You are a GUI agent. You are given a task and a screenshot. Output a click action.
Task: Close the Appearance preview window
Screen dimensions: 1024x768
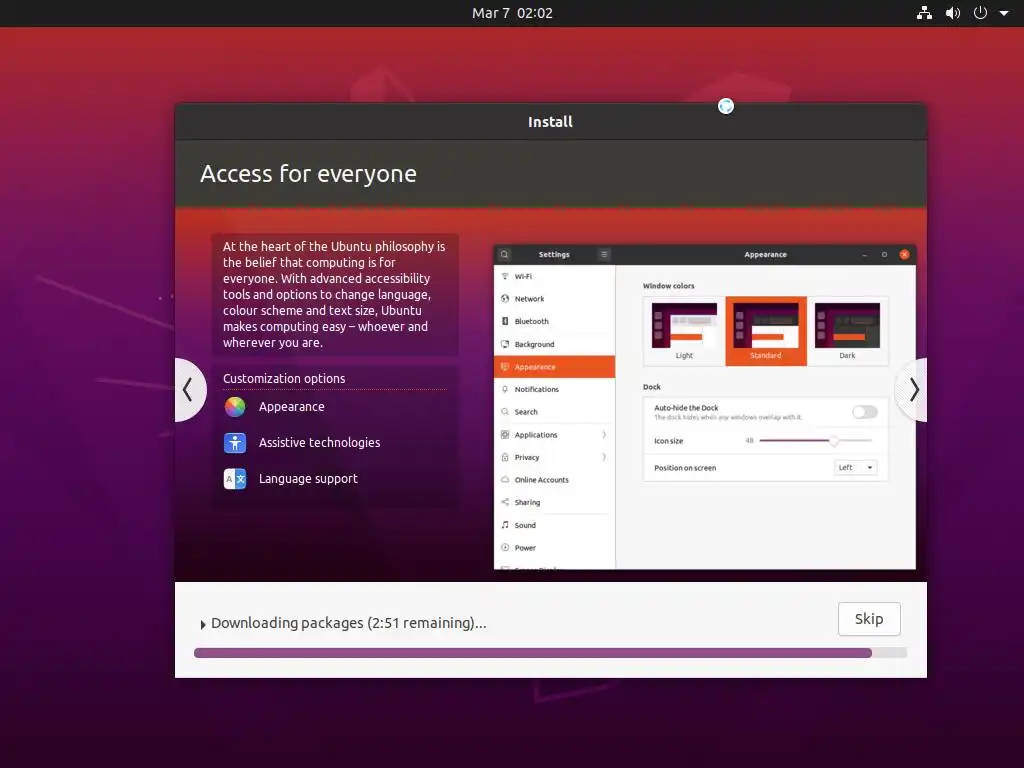coord(904,255)
